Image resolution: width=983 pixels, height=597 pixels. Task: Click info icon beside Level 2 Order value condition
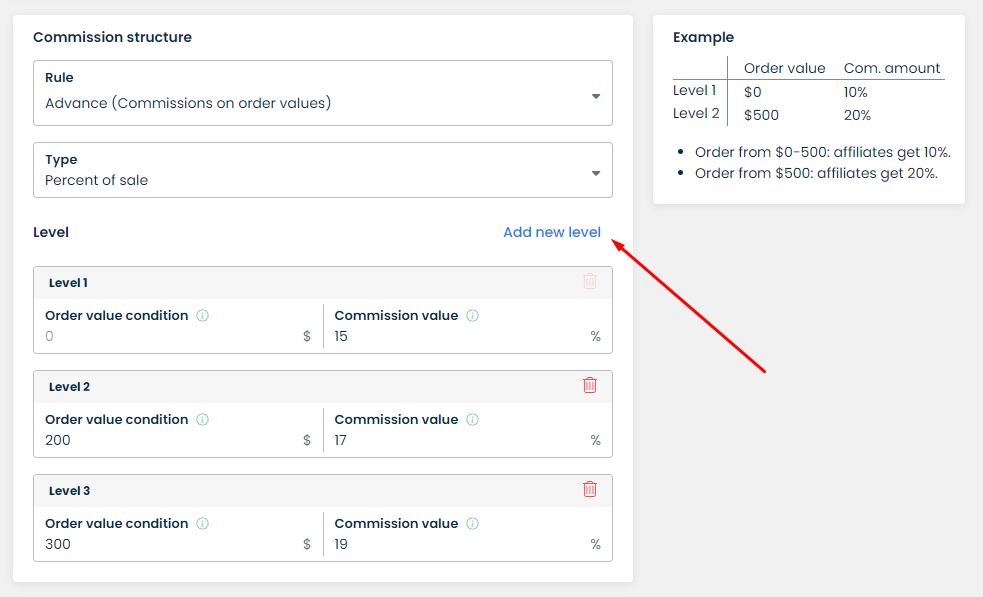point(203,420)
